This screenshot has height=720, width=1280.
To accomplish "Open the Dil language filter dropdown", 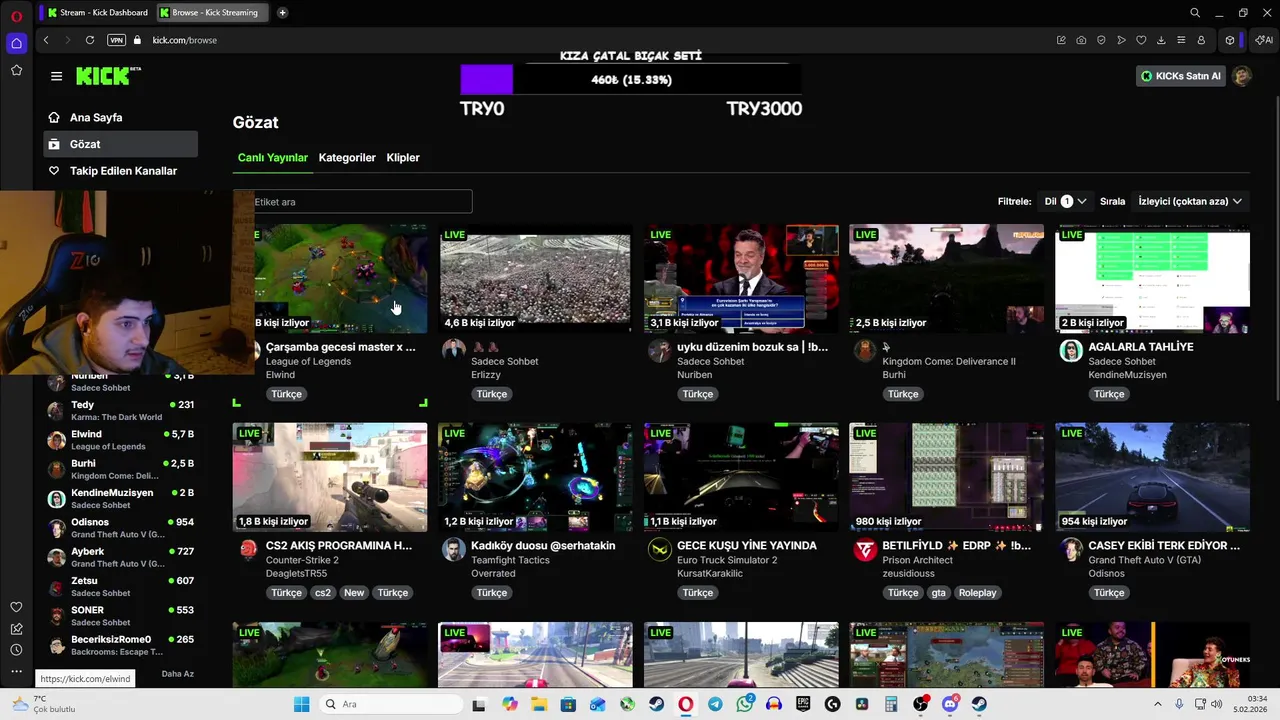I will (1065, 201).
